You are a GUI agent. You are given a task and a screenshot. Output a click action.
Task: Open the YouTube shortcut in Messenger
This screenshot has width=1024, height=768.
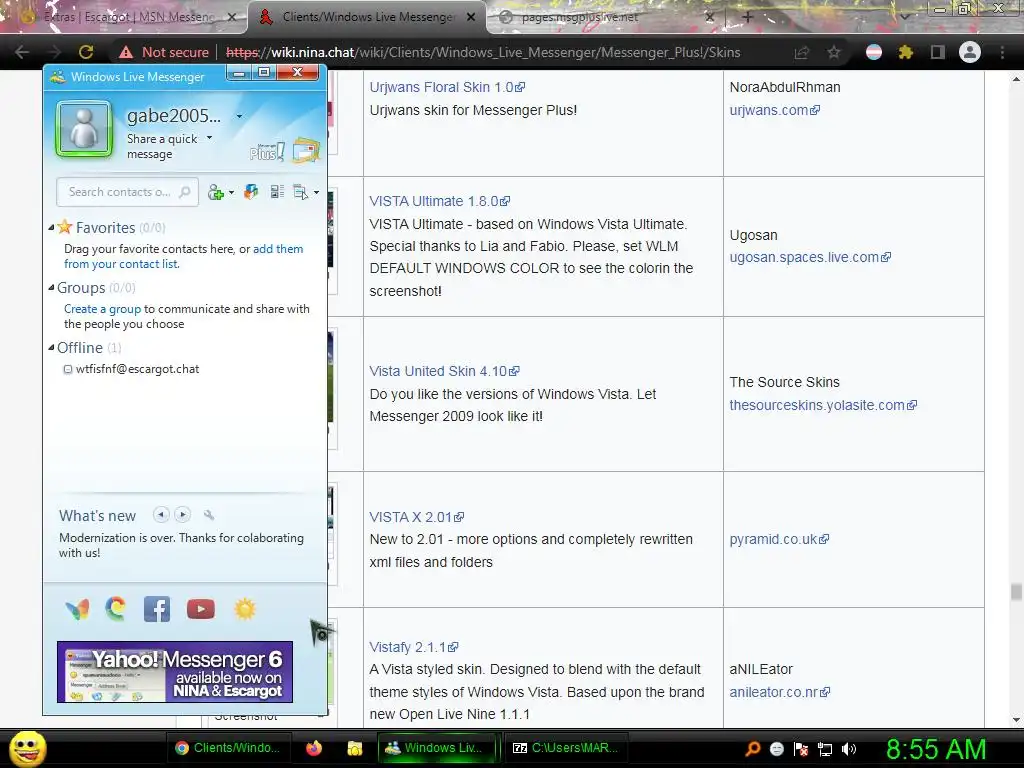coord(200,609)
